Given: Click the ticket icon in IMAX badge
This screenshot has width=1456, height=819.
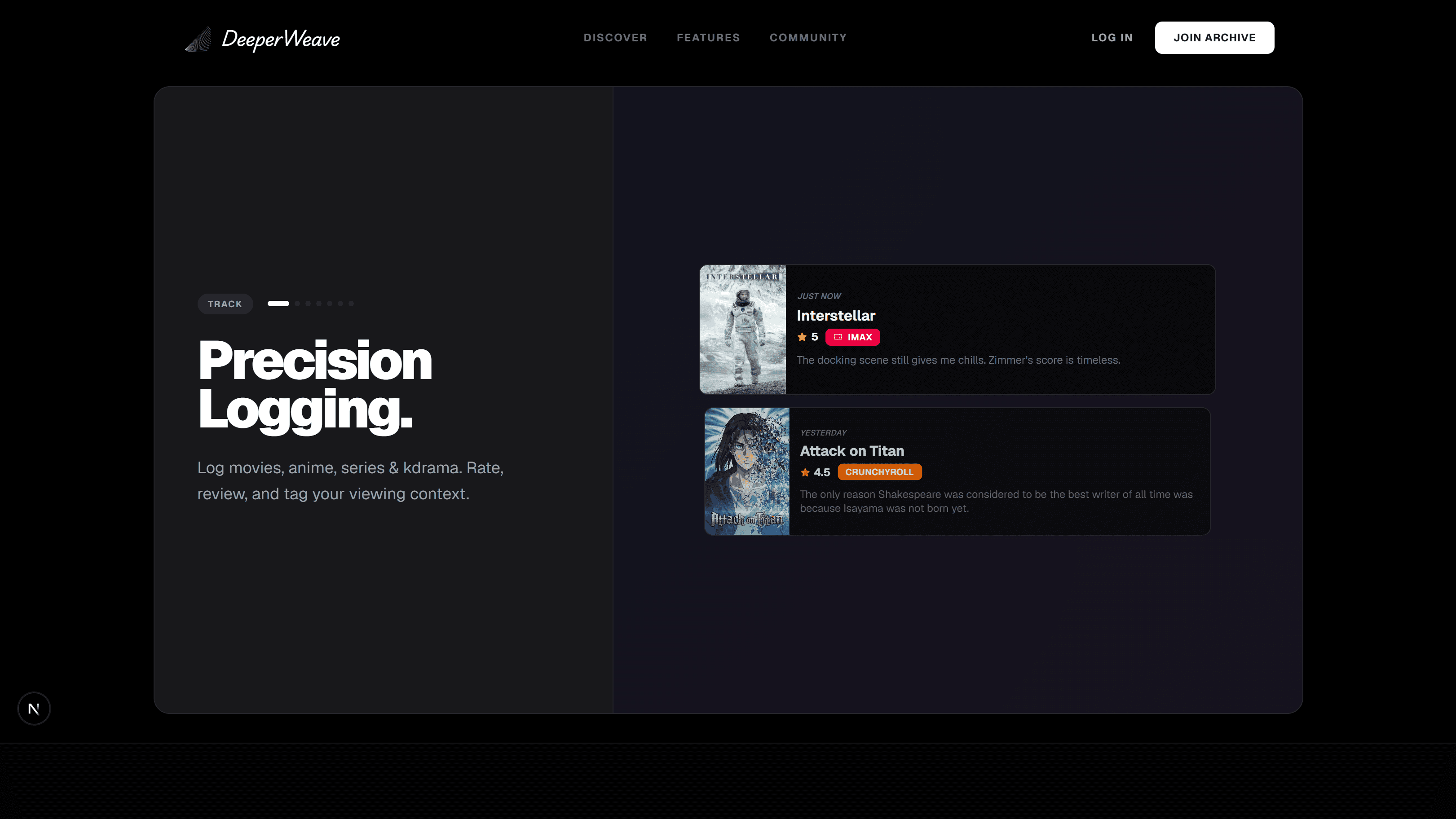Looking at the screenshot, I should (838, 337).
